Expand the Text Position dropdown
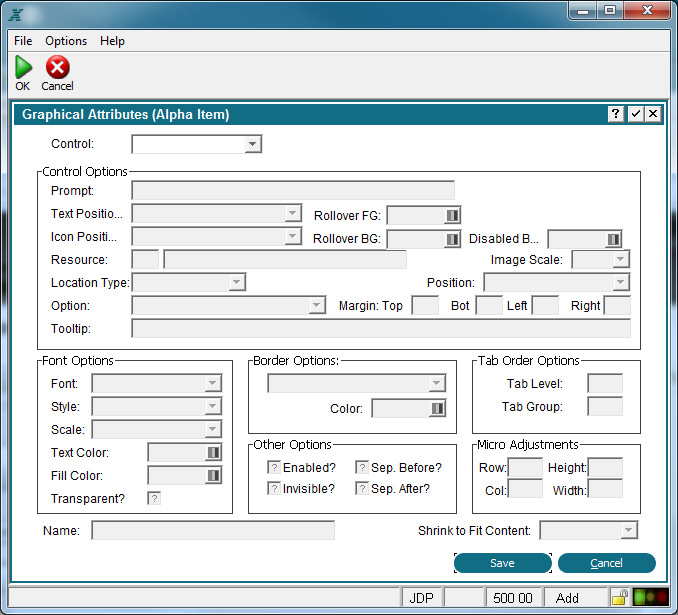This screenshot has height=615, width=678. (x=293, y=213)
